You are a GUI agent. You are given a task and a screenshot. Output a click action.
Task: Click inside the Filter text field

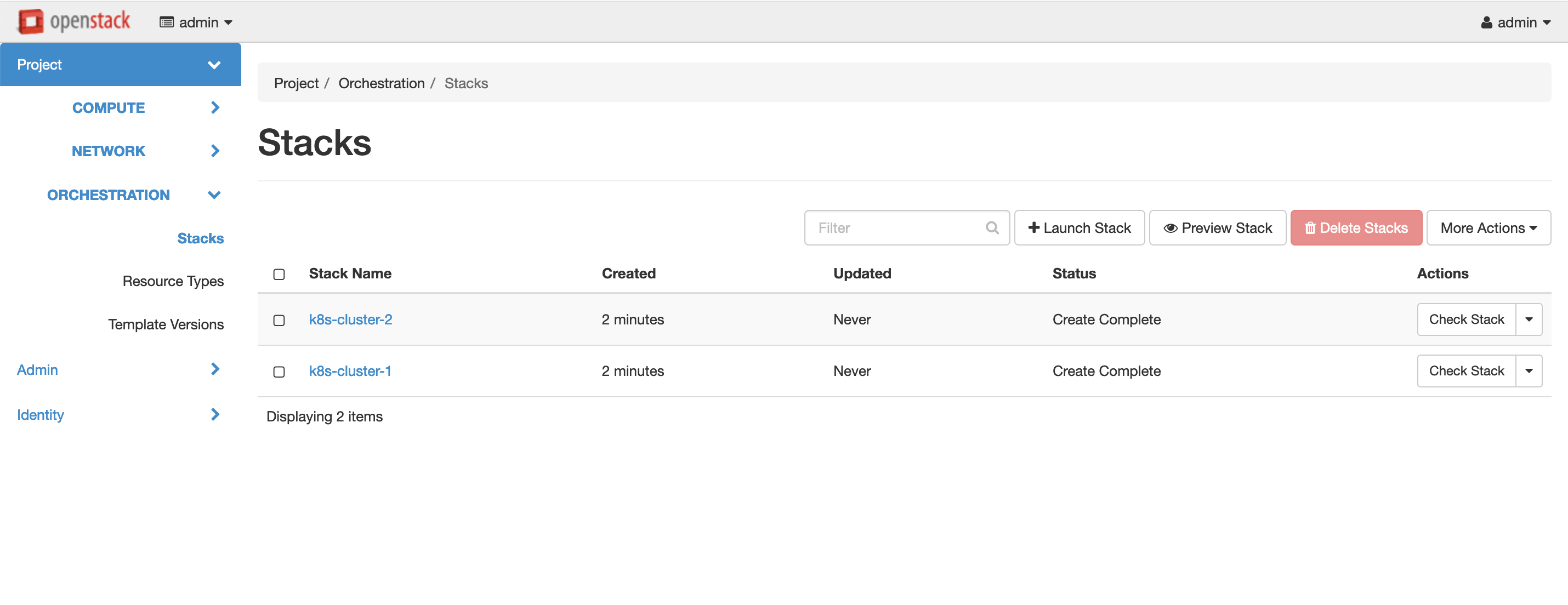click(895, 227)
